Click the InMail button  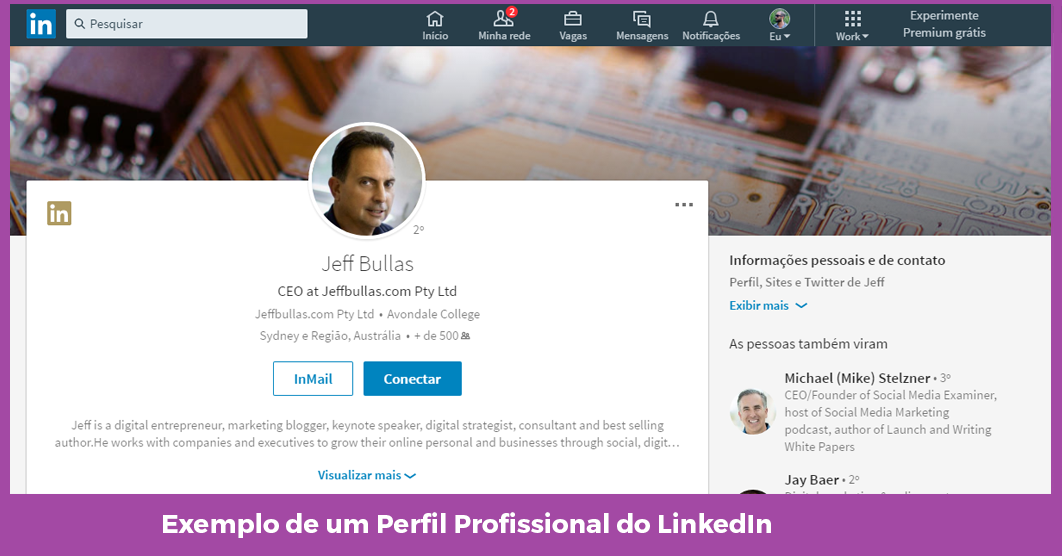click(313, 379)
